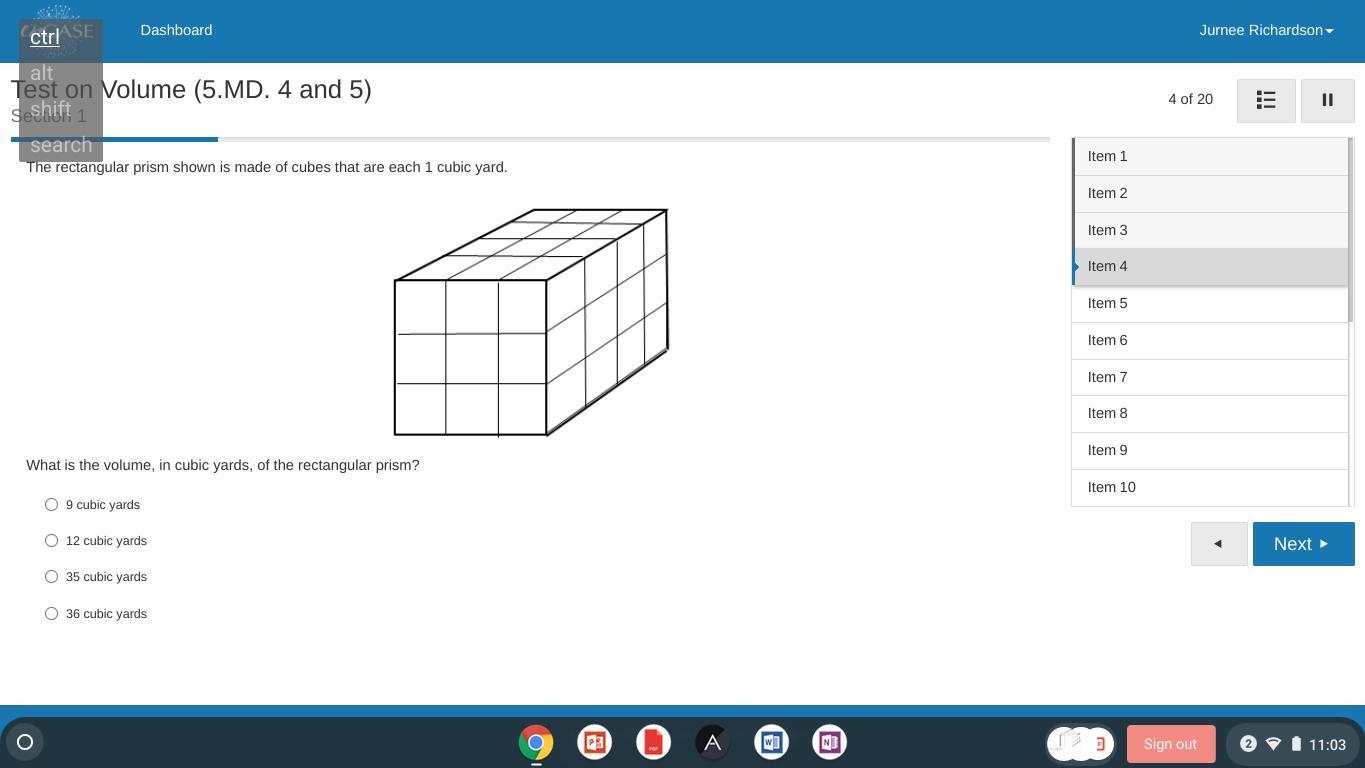
Task: Open OneNote from the shelf
Action: 829,743
